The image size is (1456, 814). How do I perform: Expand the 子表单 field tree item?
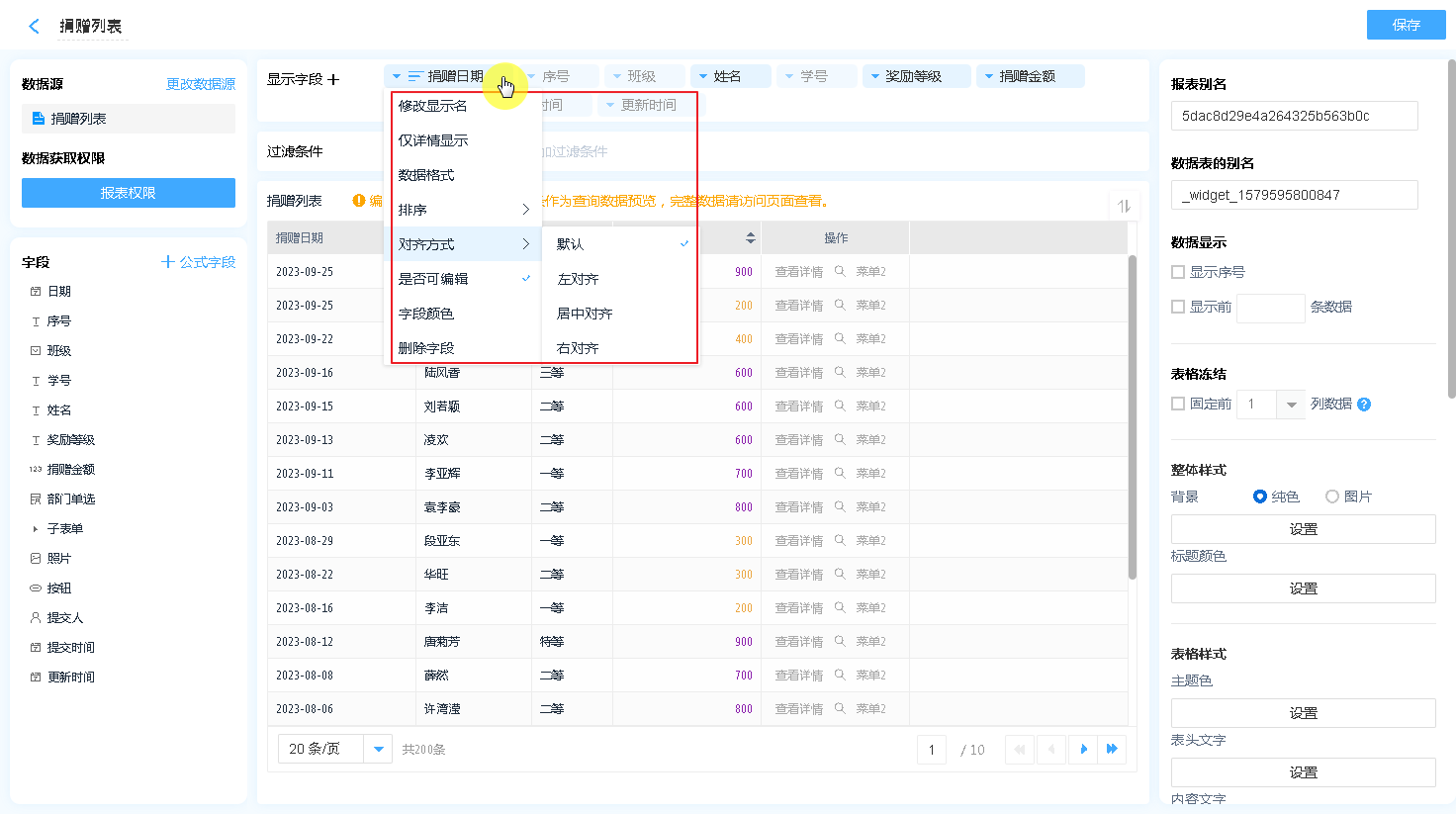36,529
